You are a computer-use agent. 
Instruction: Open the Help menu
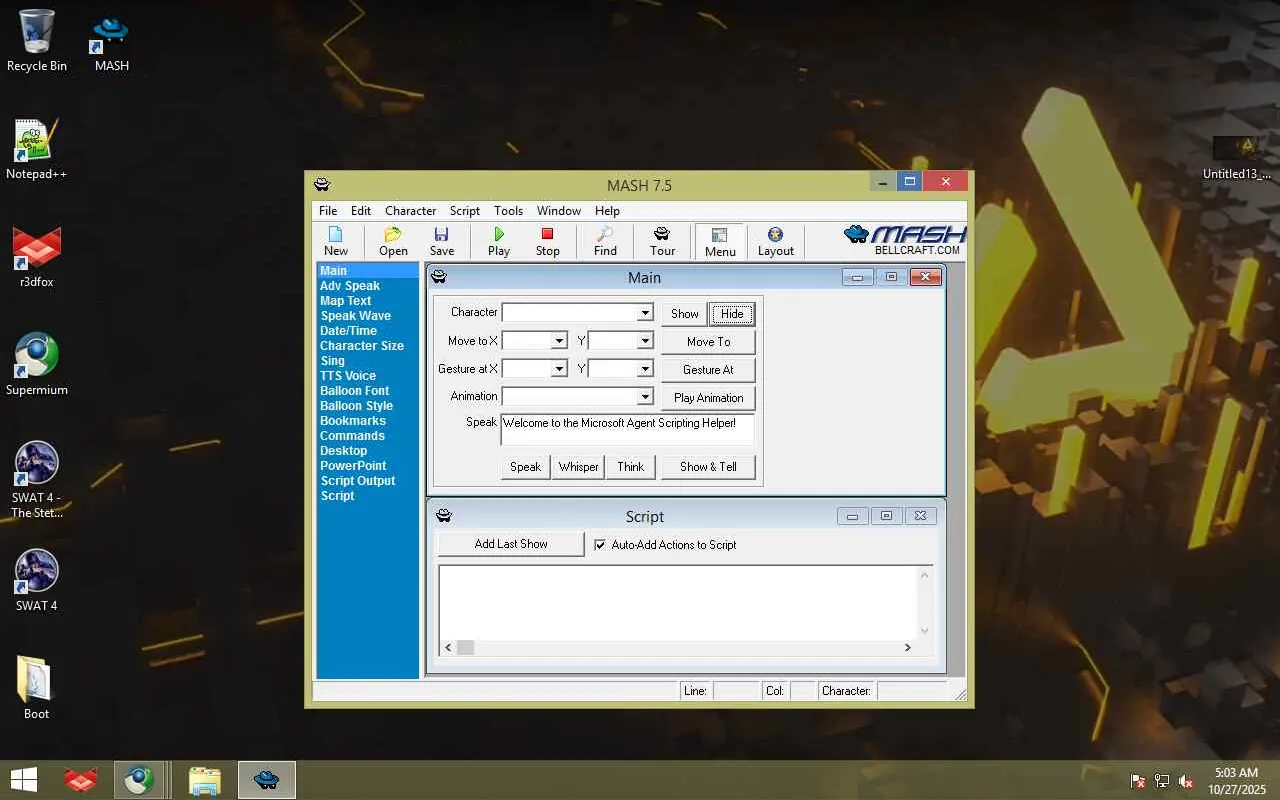(607, 211)
